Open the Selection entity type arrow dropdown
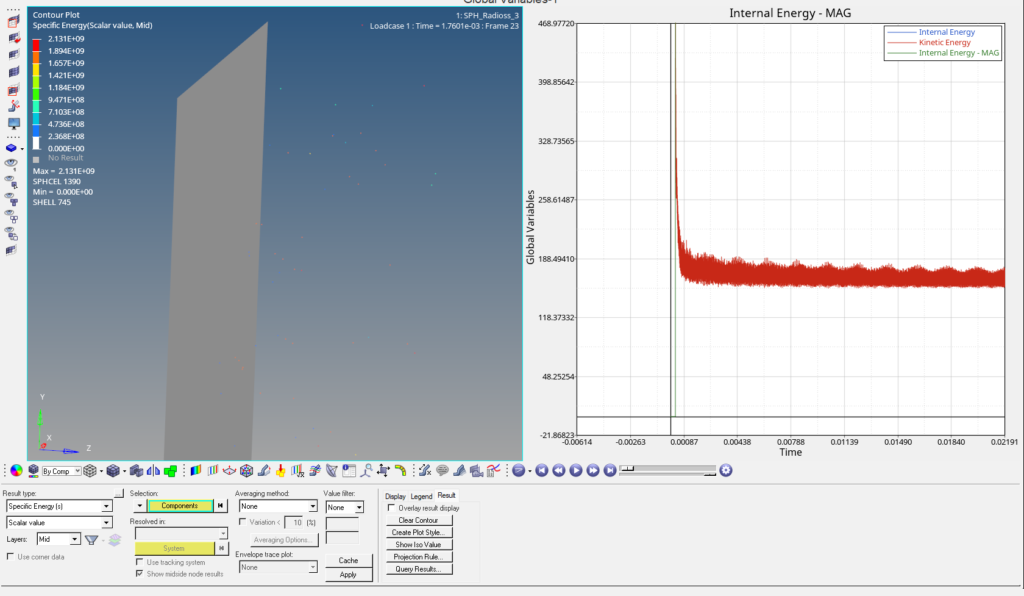Image resolution: width=1024 pixels, height=596 pixels. click(139, 506)
